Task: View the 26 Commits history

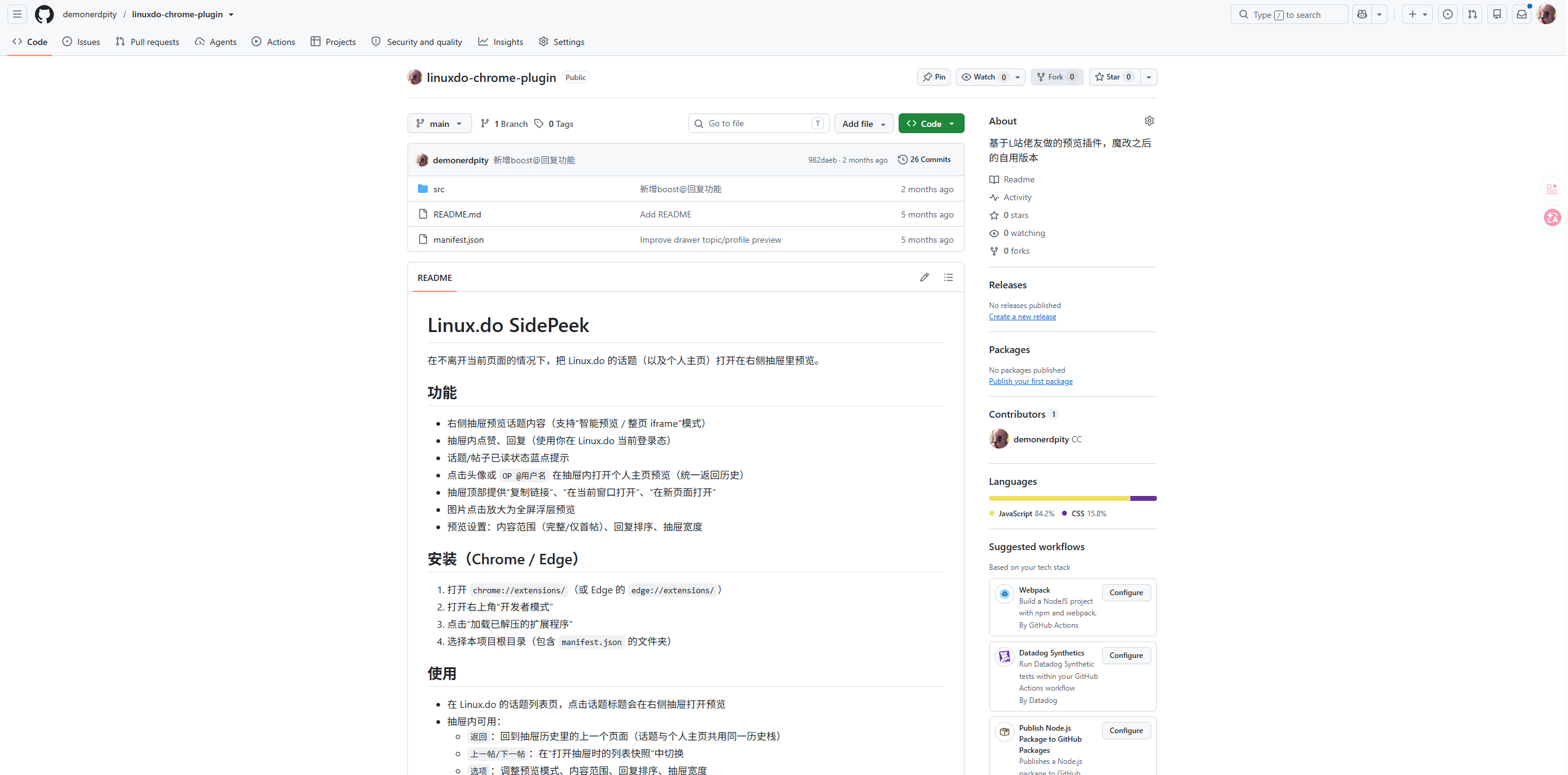Action: (x=925, y=160)
